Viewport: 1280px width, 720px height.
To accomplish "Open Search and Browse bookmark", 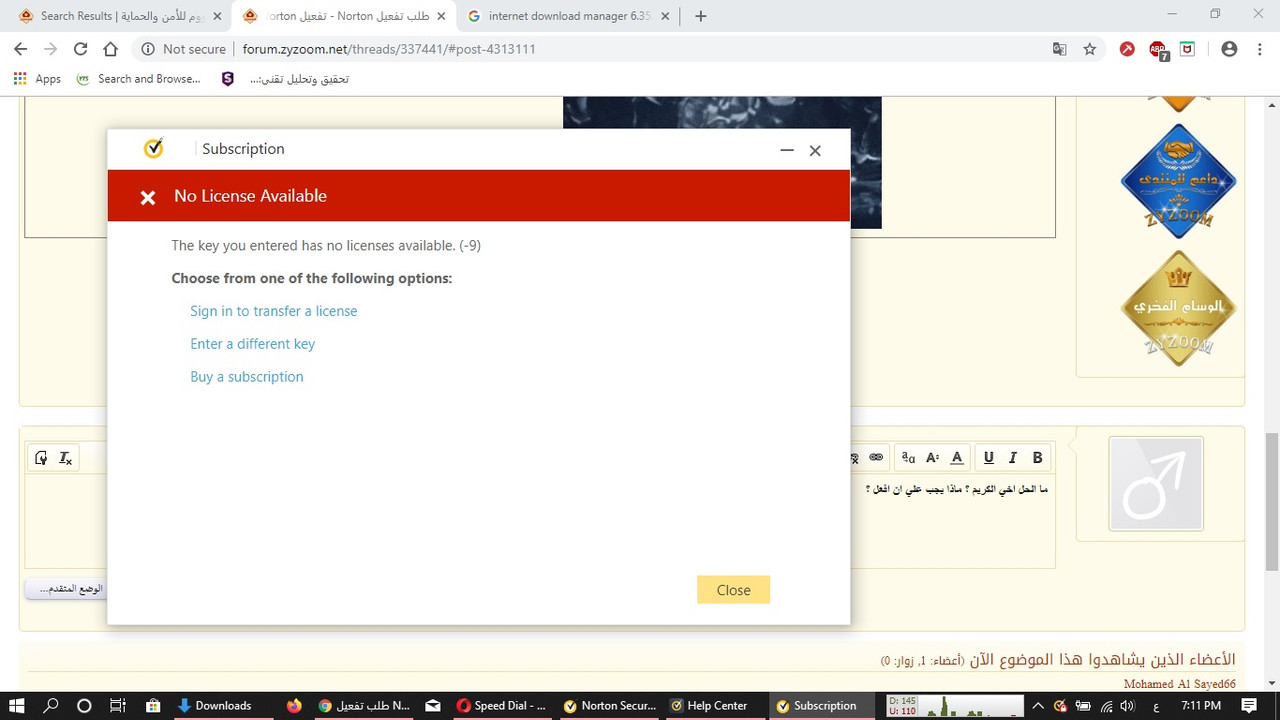I will [x=138, y=79].
